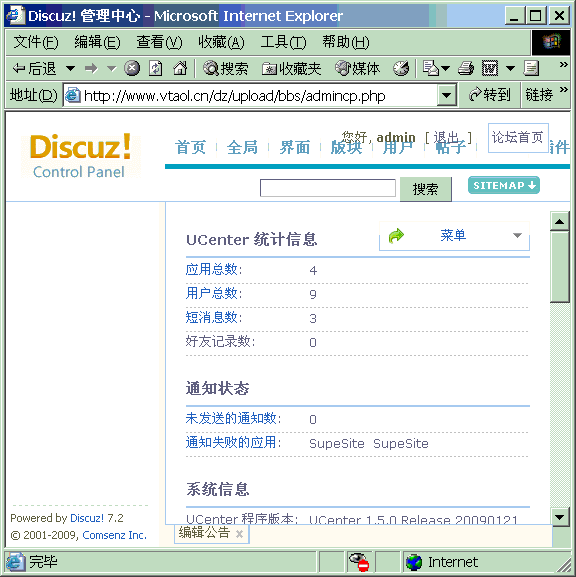Open the 编辑公告 bottom tab
Screen dimensions: 576x577
204,533
